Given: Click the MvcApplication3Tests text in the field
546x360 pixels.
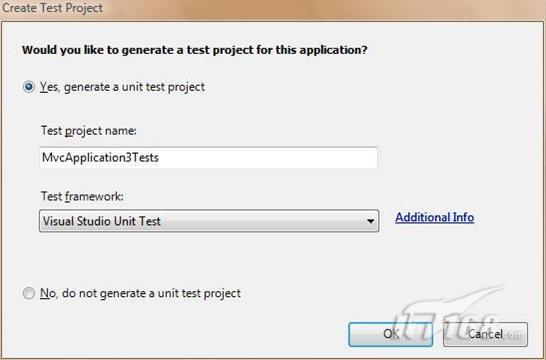Looking at the screenshot, I should [100, 158].
